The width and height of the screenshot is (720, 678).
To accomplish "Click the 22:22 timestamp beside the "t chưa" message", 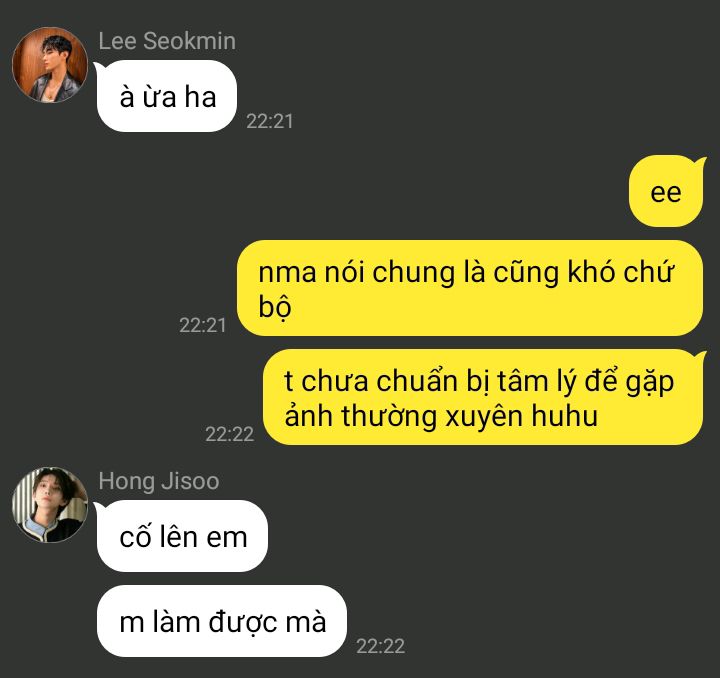I will (x=229, y=434).
